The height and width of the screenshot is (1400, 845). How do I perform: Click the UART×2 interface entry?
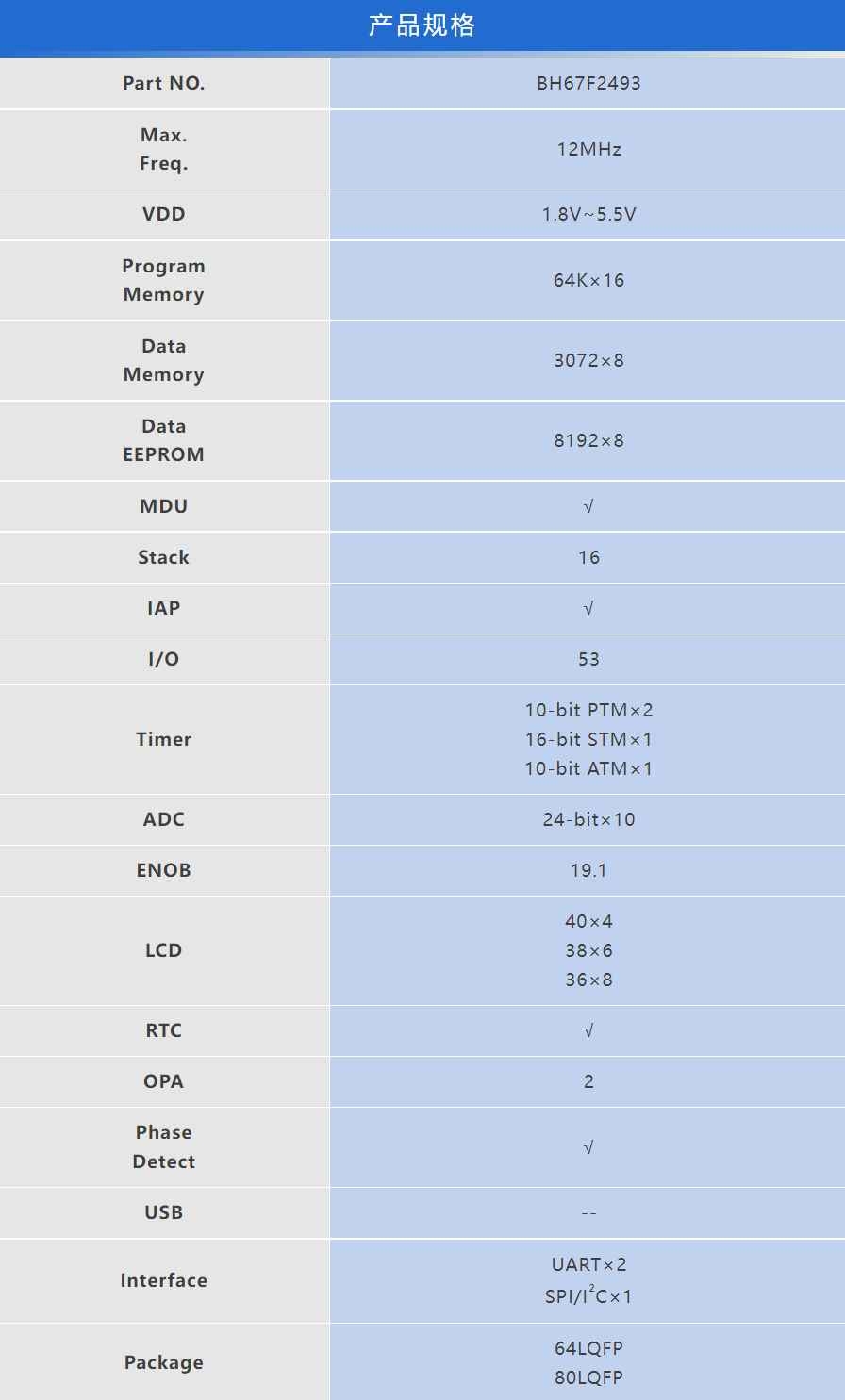[588, 1264]
